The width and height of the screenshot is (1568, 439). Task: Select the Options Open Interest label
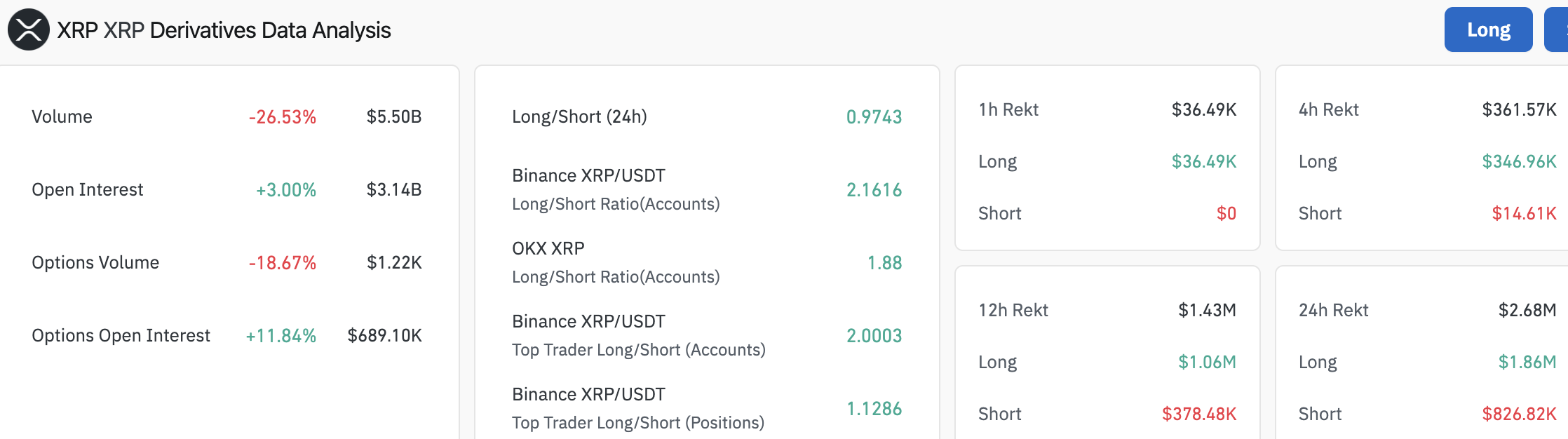tap(121, 335)
